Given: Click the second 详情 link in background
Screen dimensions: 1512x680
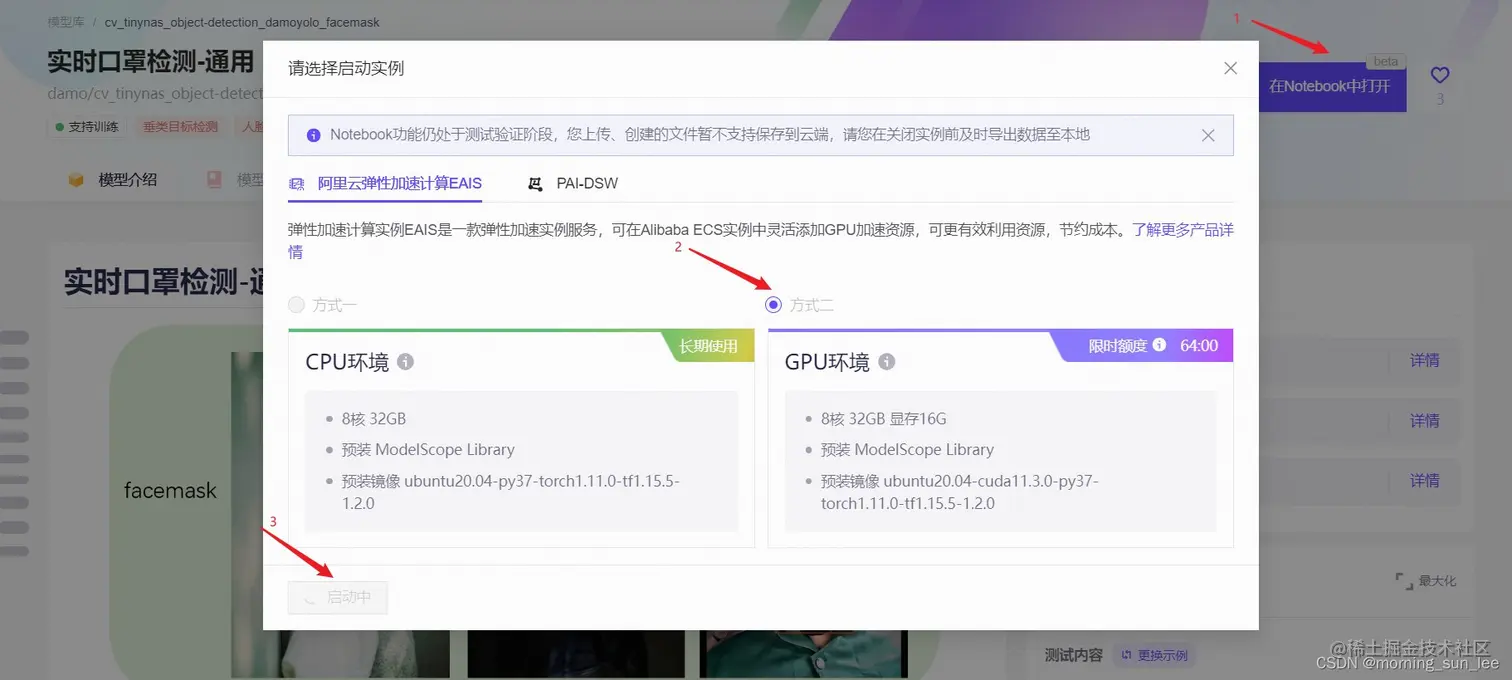Looking at the screenshot, I should click(x=1424, y=421).
